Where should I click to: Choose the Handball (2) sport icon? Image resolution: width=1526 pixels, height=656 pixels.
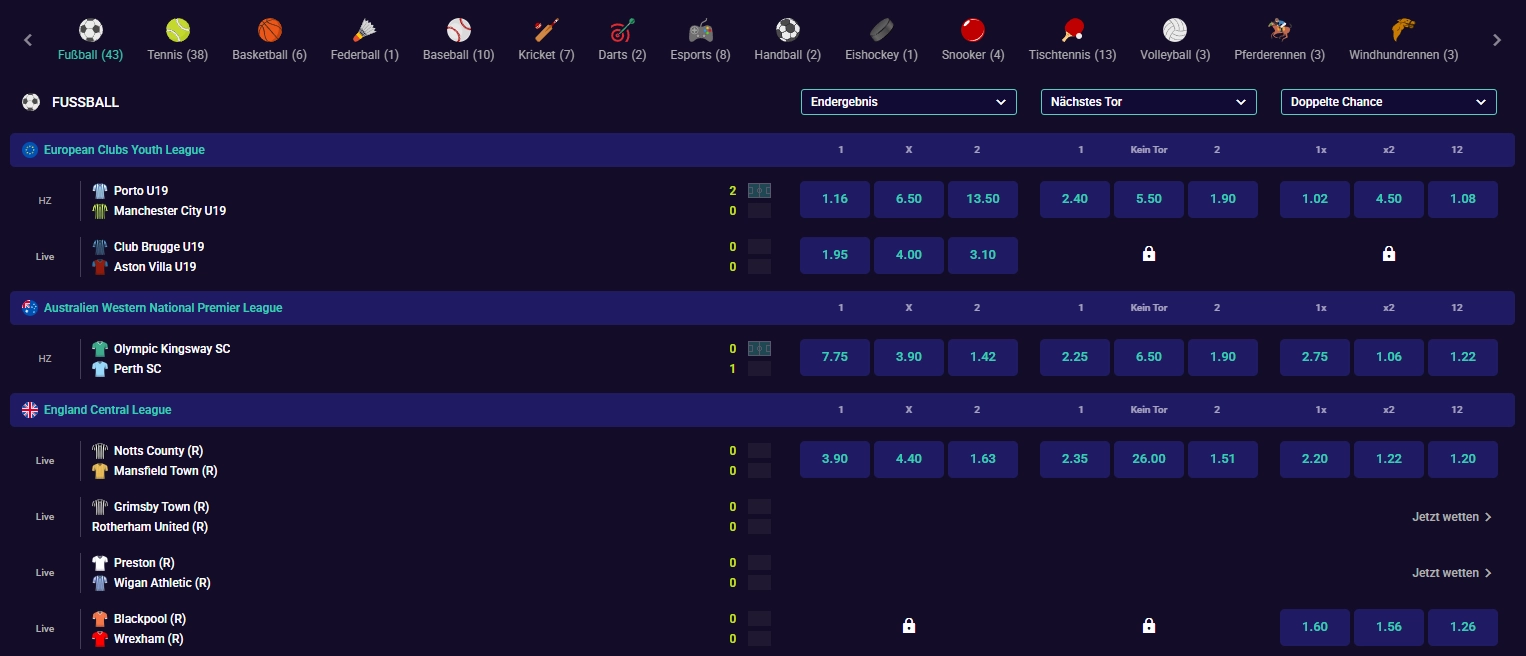(787, 29)
